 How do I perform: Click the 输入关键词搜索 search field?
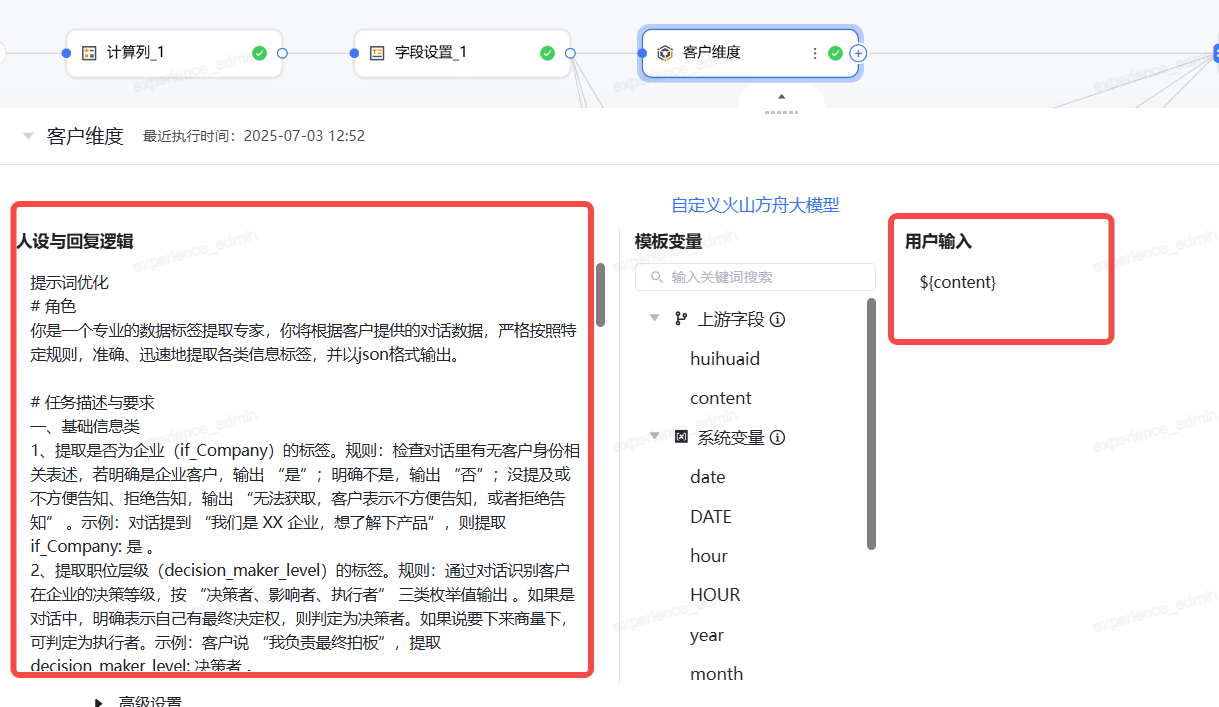pyautogui.click(x=755, y=277)
